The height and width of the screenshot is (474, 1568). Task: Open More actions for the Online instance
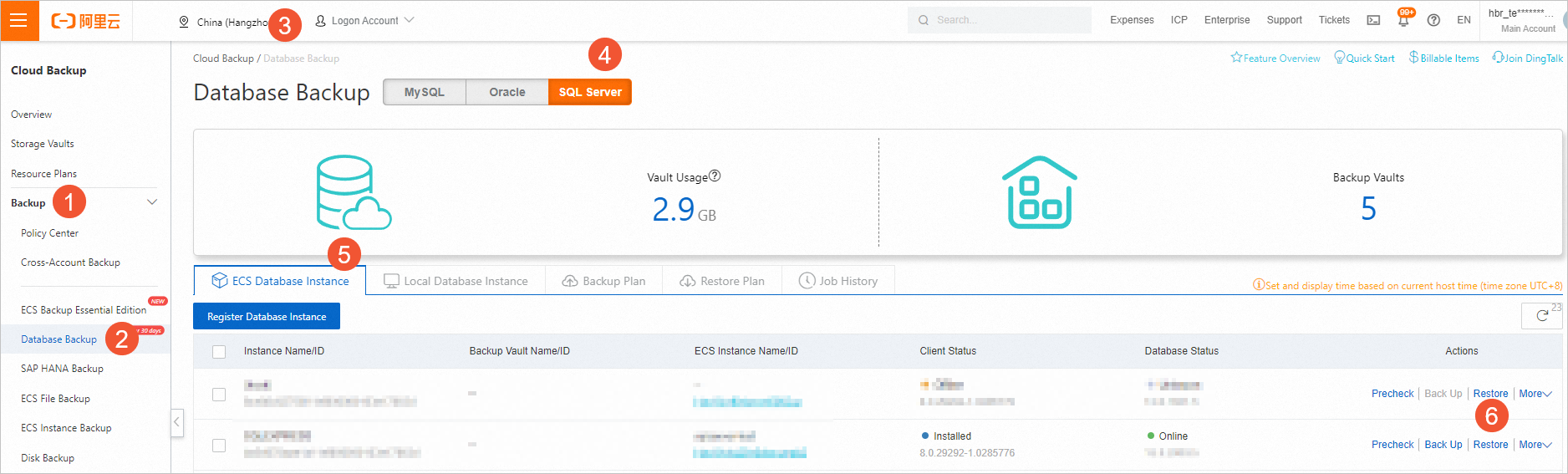coord(1535,445)
